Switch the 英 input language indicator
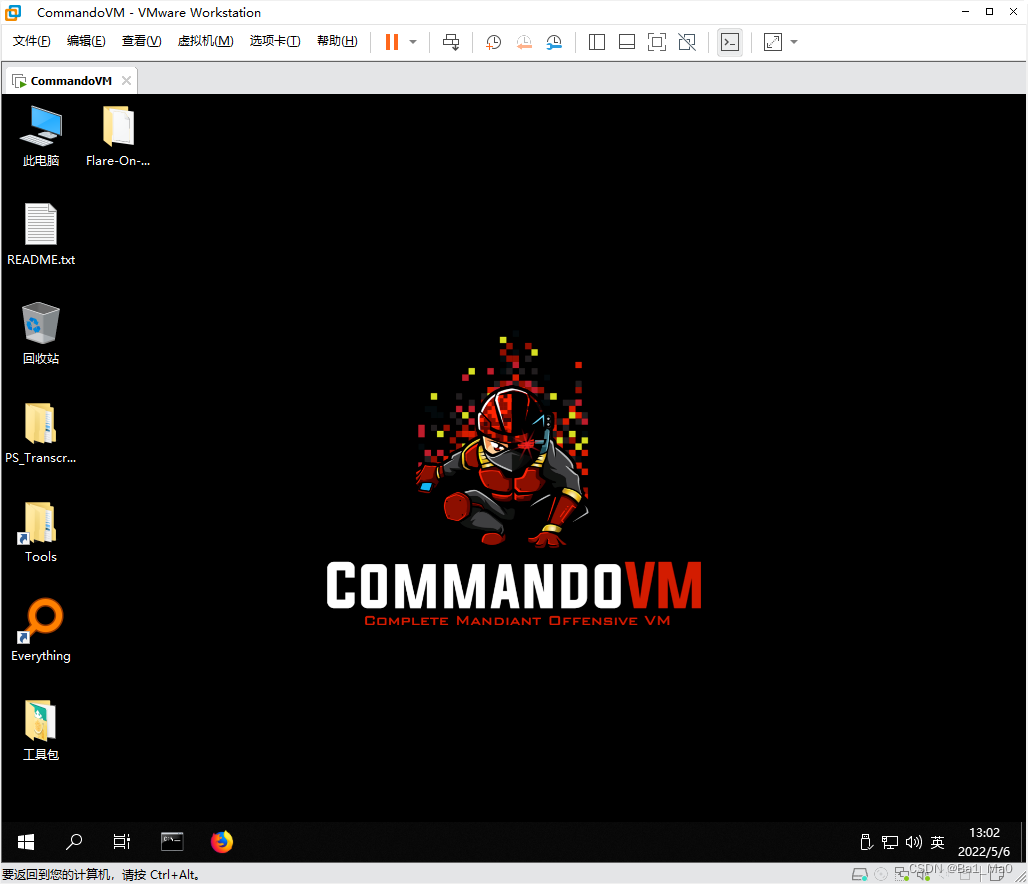The height and width of the screenshot is (884, 1028). click(938, 842)
